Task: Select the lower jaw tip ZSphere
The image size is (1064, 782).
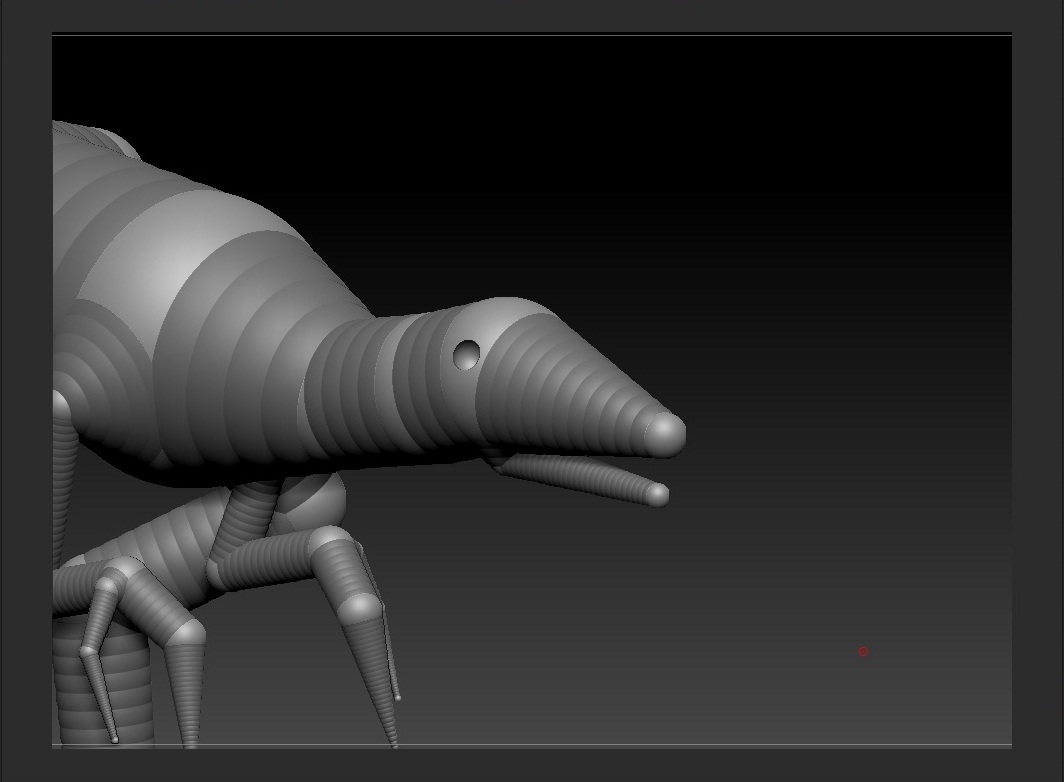Action: coord(657,494)
